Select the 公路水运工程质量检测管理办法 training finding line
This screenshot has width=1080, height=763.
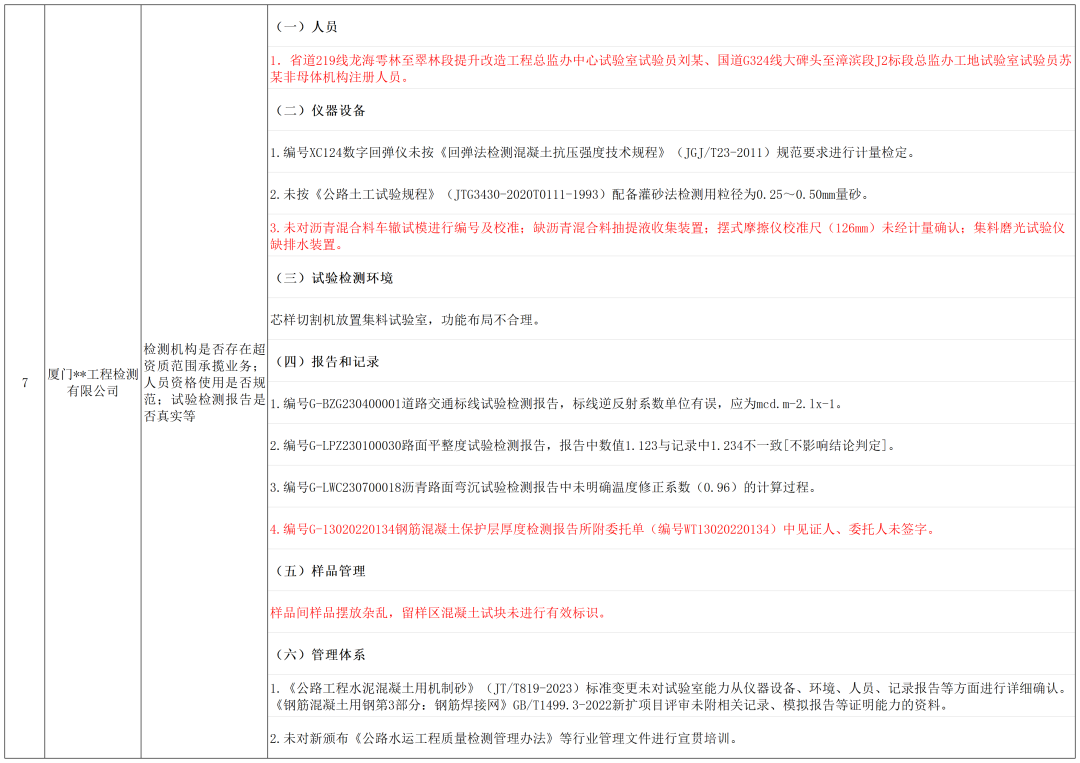(503, 739)
